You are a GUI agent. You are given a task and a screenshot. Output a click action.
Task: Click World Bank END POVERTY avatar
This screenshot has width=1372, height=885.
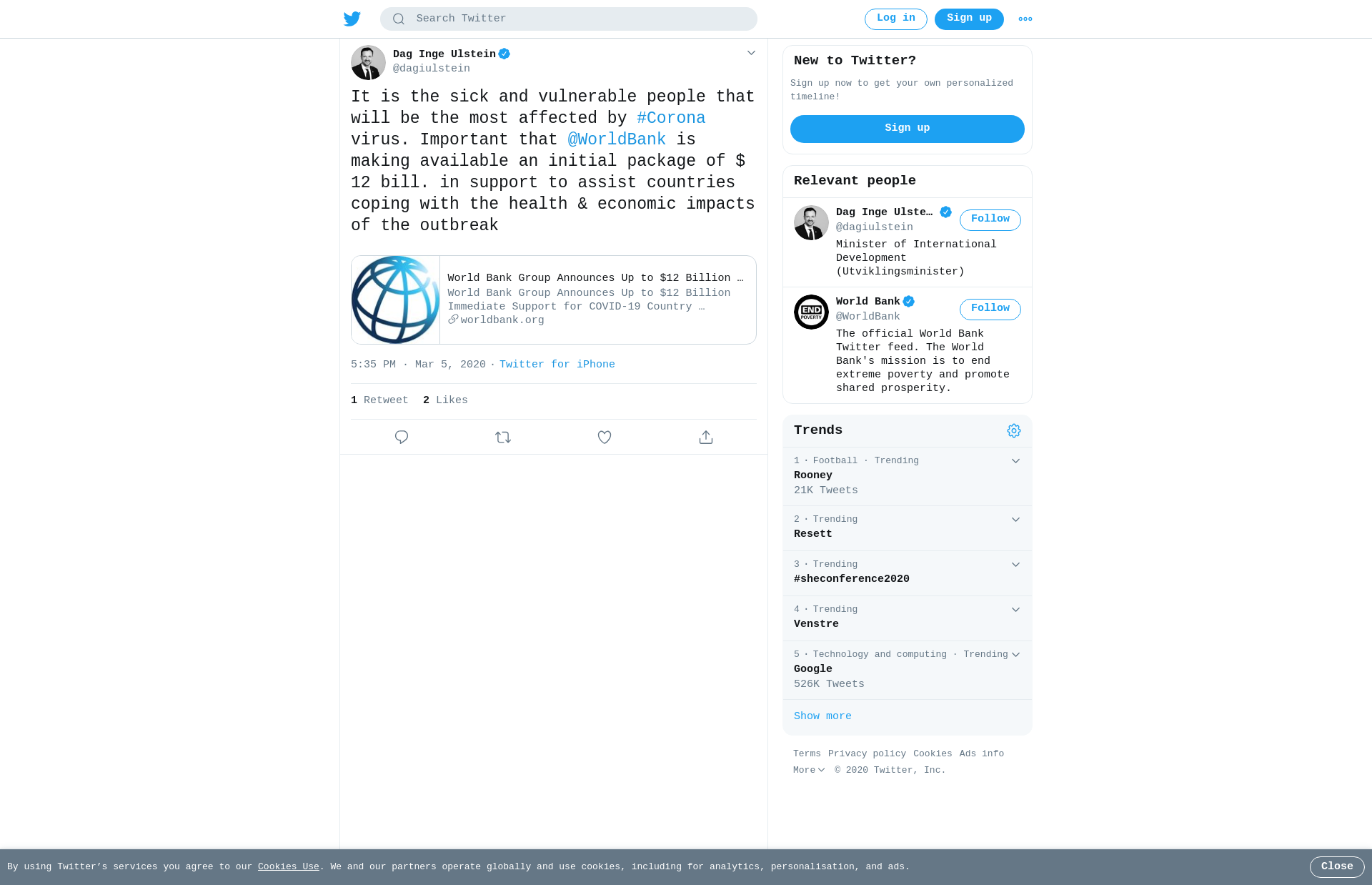pyautogui.click(x=811, y=312)
